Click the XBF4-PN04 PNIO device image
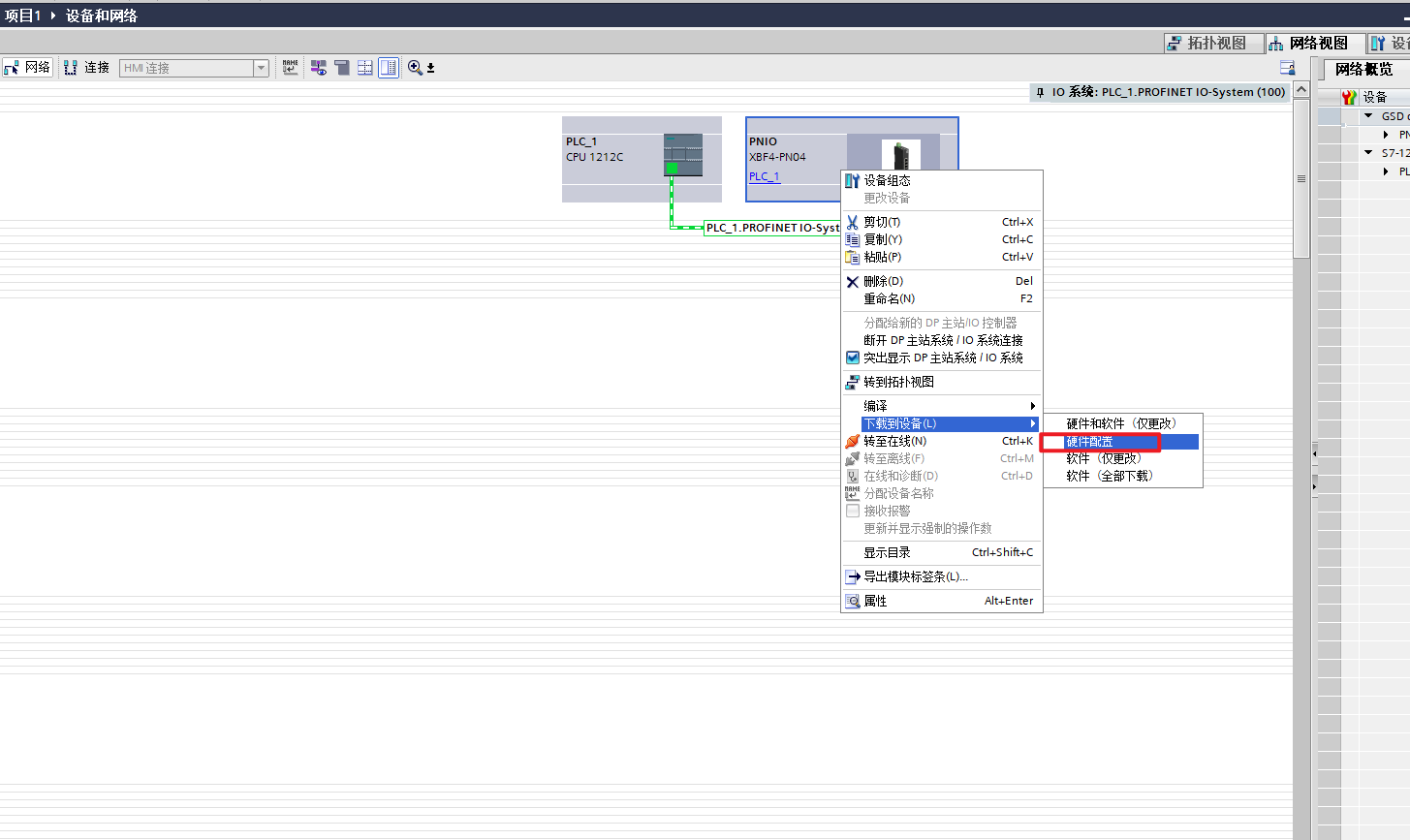This screenshot has width=1410, height=840. [x=900, y=155]
